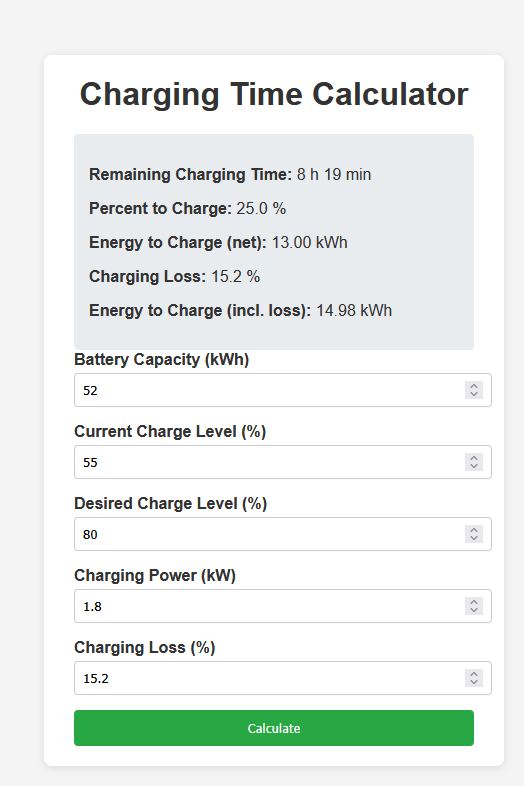The height and width of the screenshot is (786, 524).
Task: Raise Desired Charge Level using up arrow
Action: (x=474, y=529)
